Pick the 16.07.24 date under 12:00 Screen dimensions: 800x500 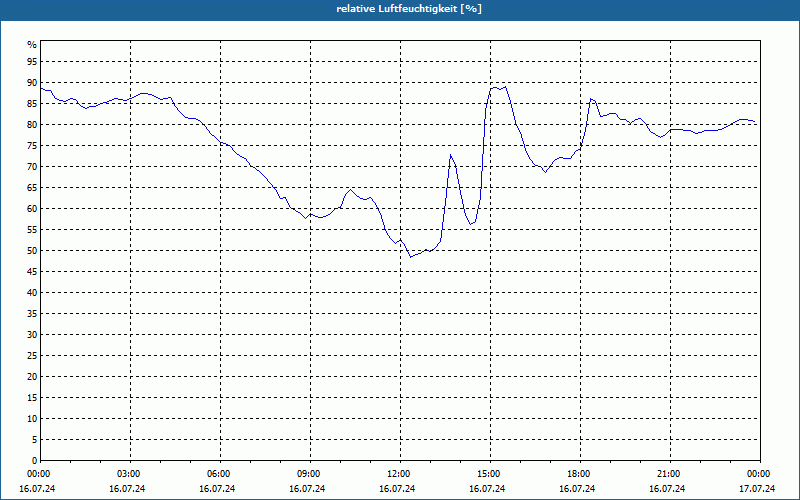[x=397, y=489]
